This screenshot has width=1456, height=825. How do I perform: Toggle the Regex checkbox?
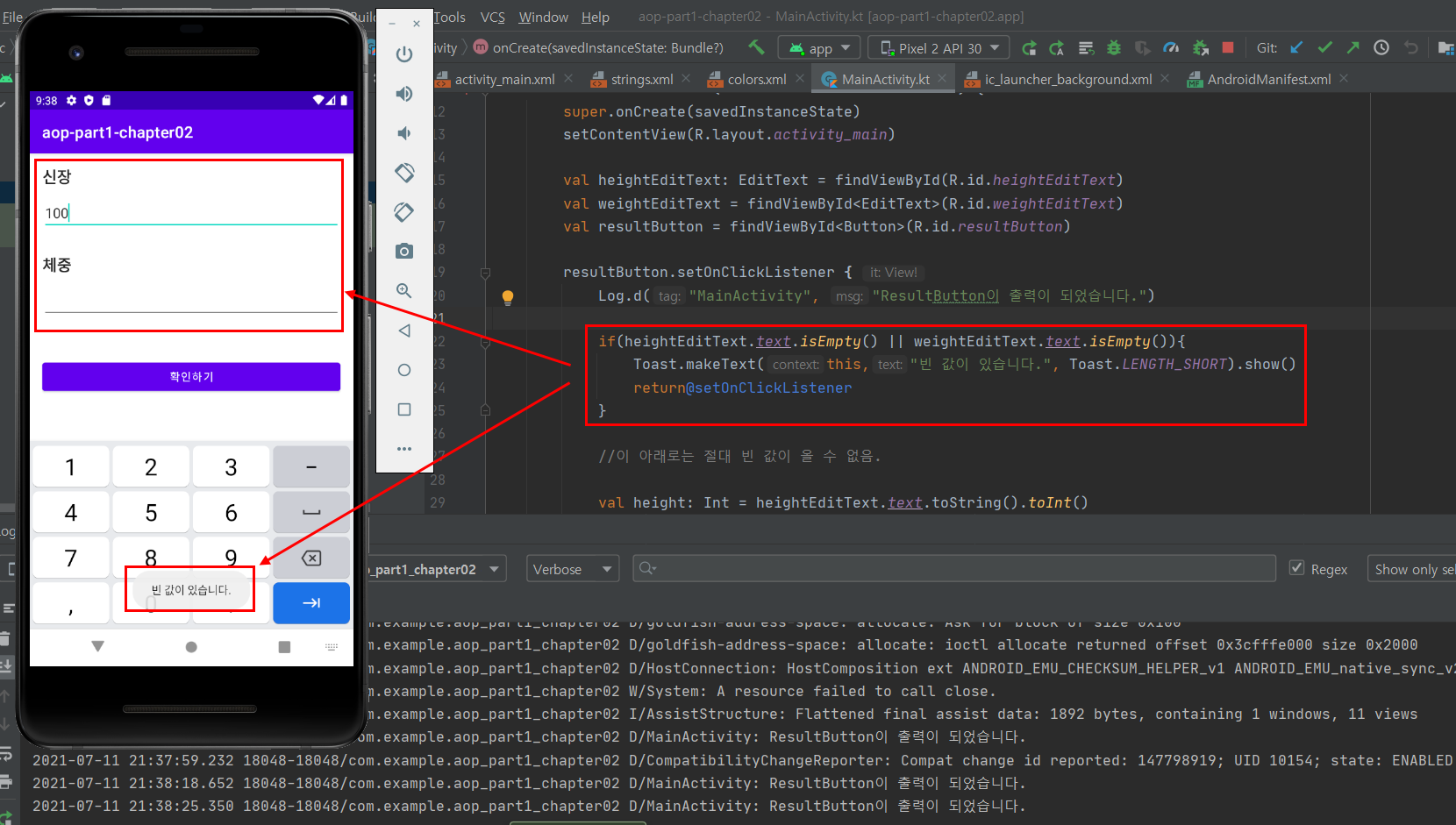pyautogui.click(x=1296, y=568)
